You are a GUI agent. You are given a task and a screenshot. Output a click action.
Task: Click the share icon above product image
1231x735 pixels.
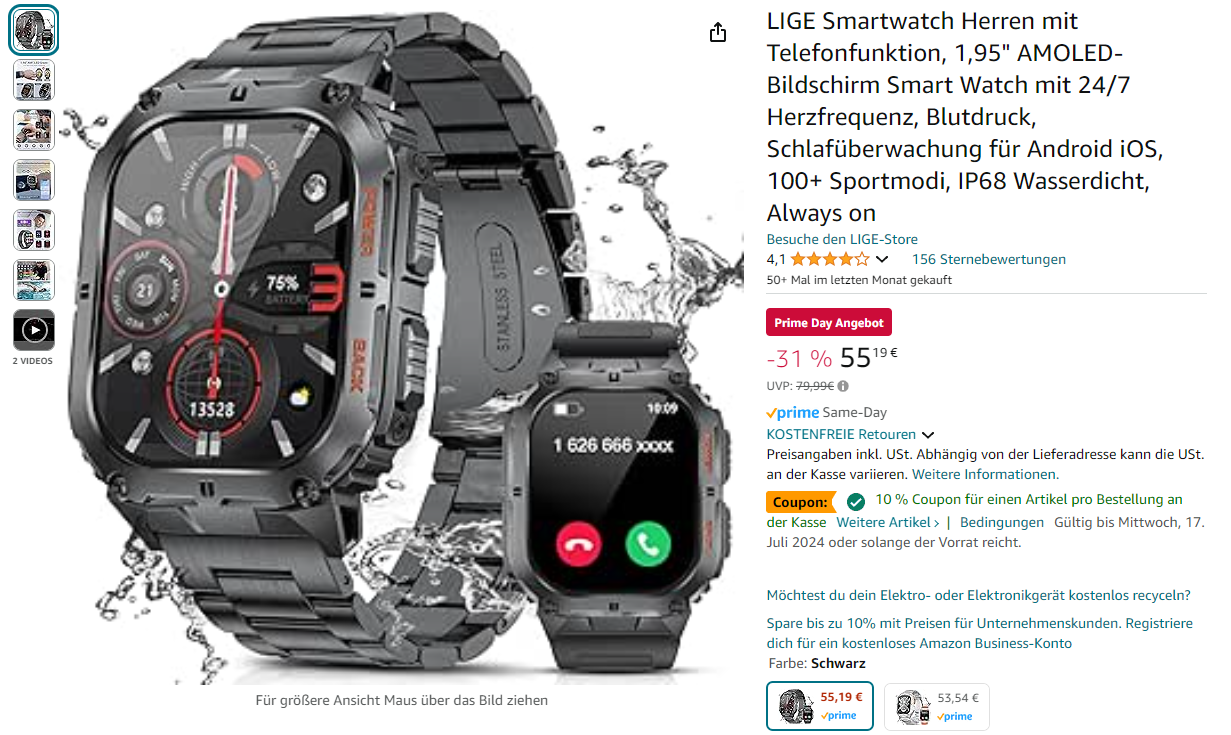click(717, 33)
